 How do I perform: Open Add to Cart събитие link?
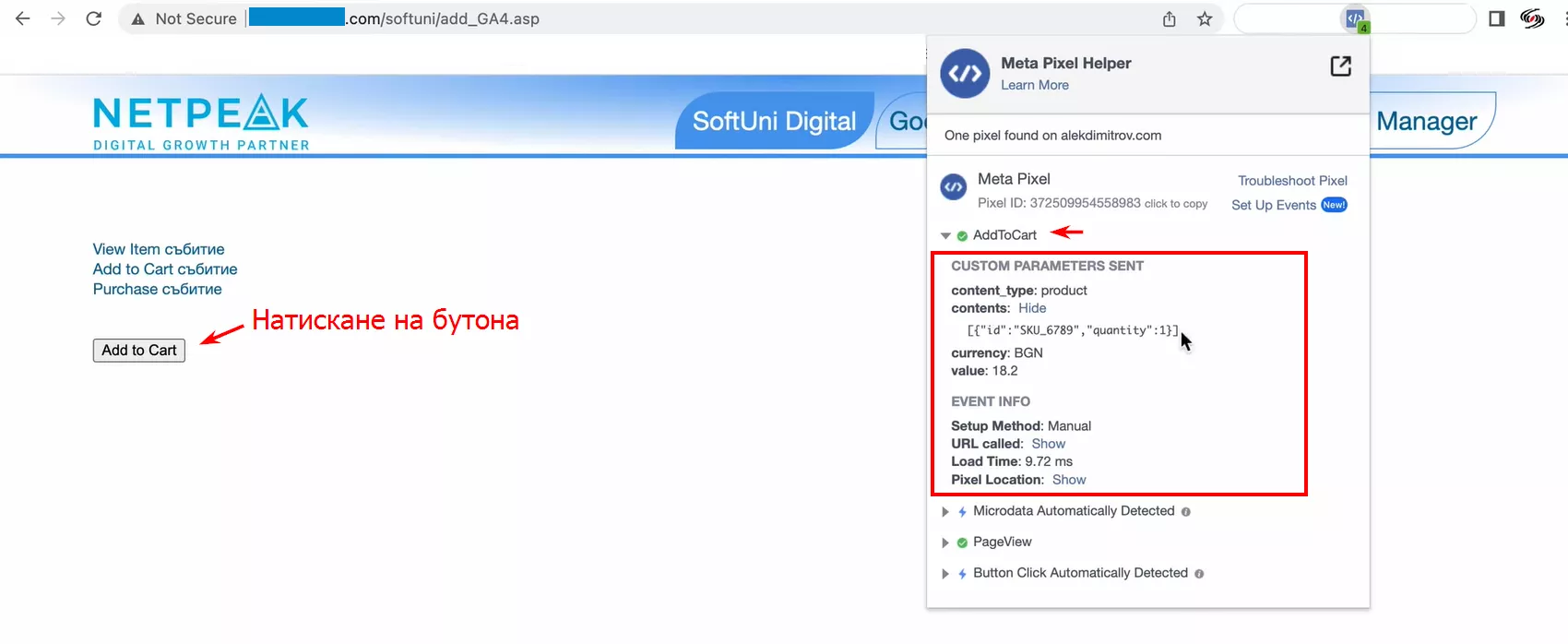click(x=165, y=269)
